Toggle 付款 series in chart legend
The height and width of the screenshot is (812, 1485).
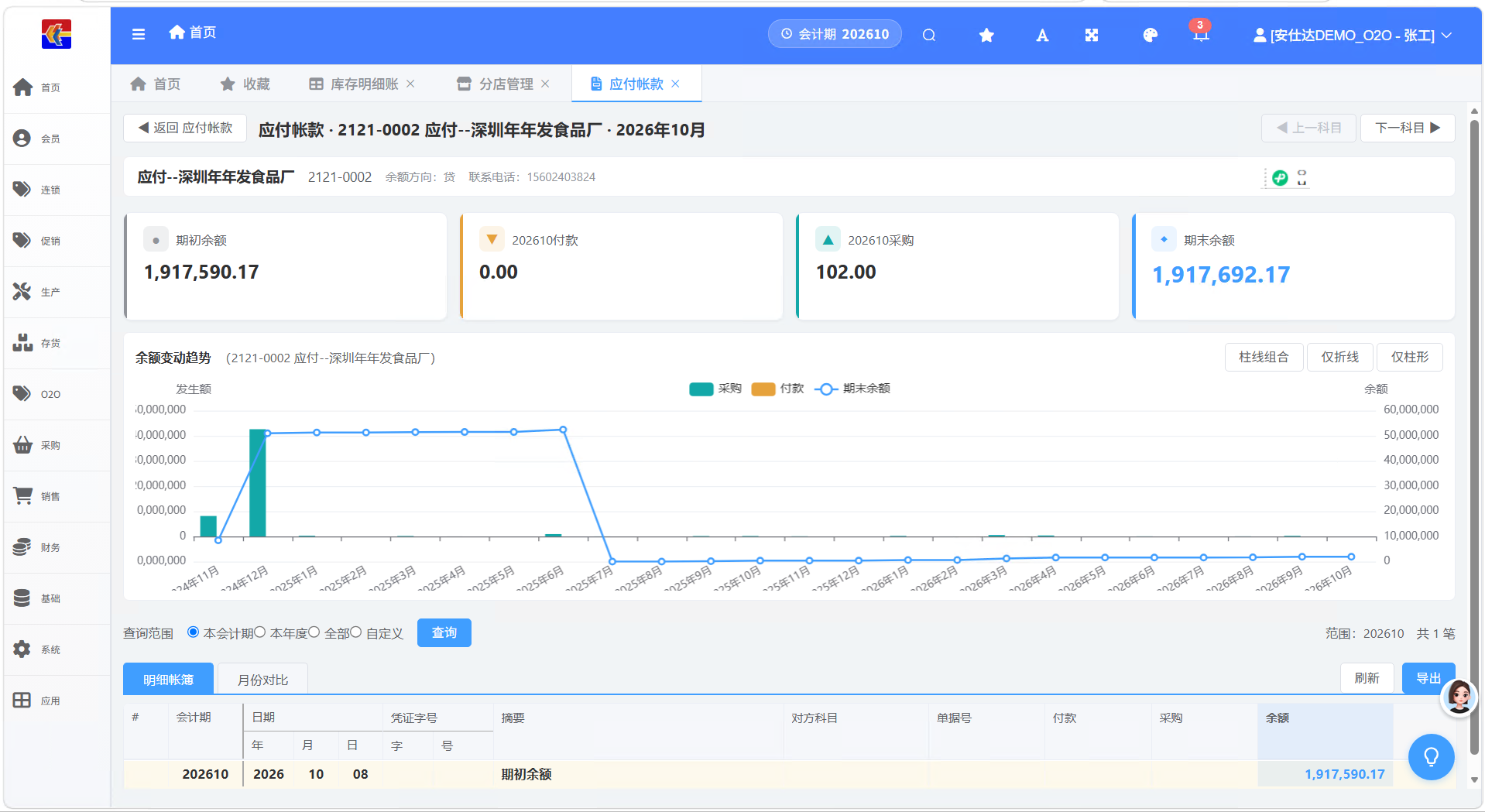[777, 389]
